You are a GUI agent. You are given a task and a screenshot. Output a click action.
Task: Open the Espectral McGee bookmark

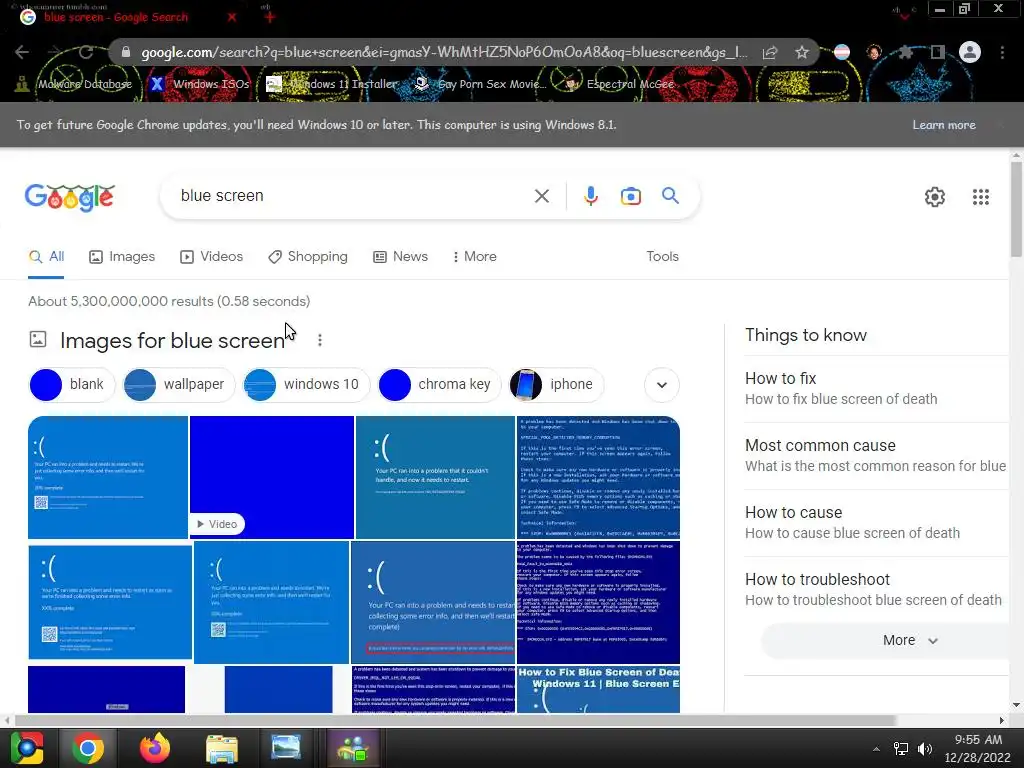(620, 84)
